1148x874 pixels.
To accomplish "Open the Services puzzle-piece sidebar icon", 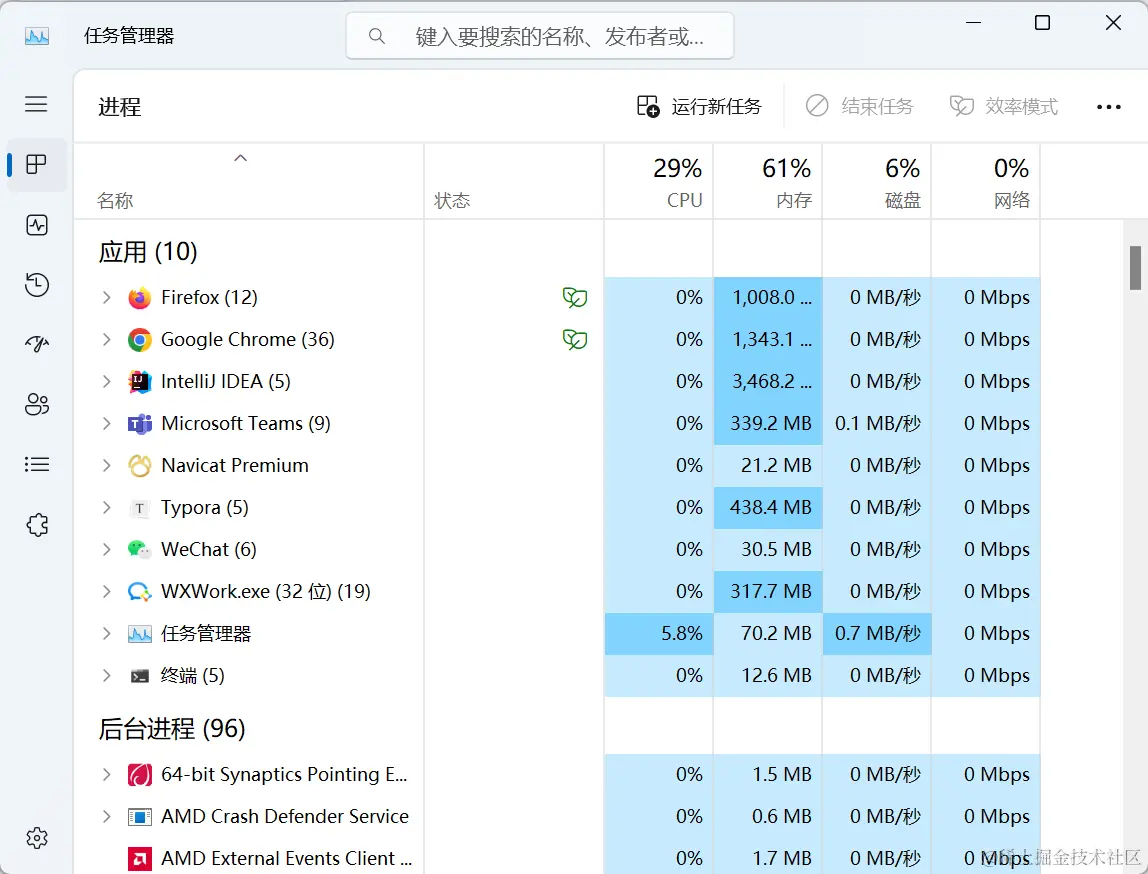I will click(x=37, y=525).
